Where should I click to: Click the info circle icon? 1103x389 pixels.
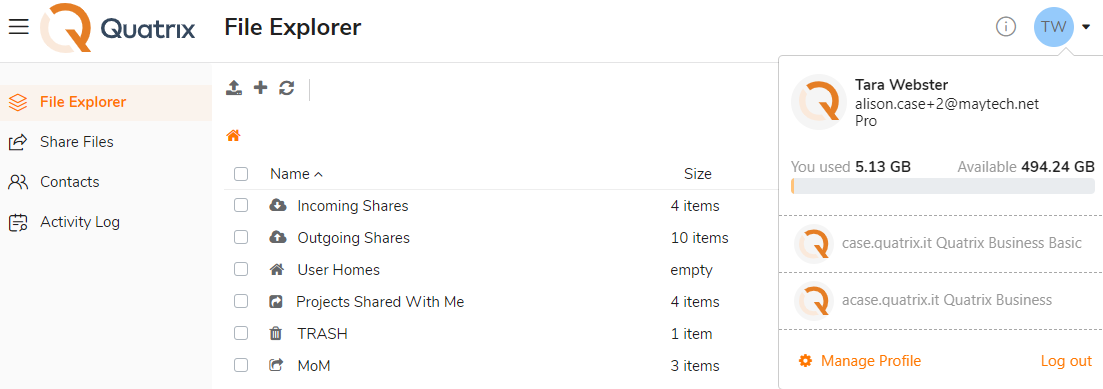tap(1006, 27)
